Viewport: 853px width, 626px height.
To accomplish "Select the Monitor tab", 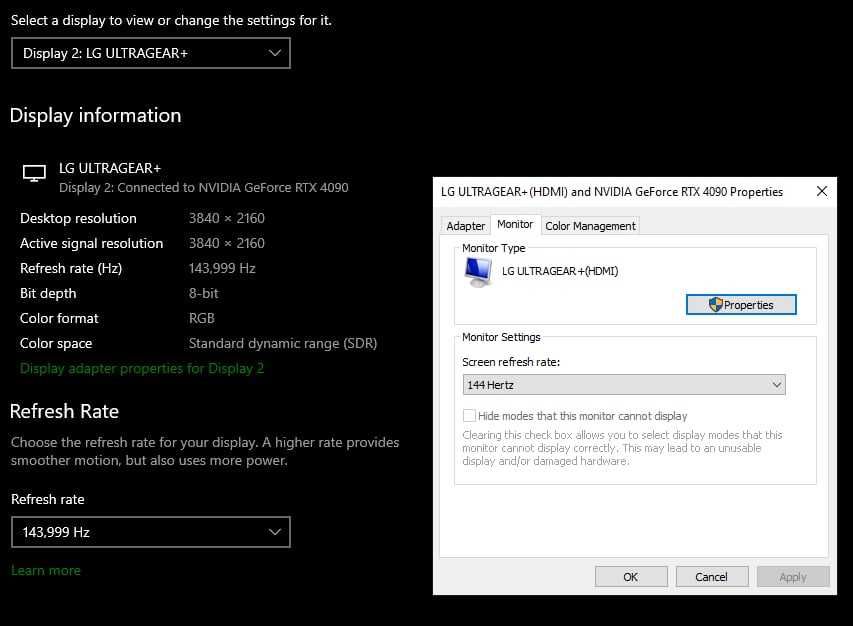I will pyautogui.click(x=515, y=225).
